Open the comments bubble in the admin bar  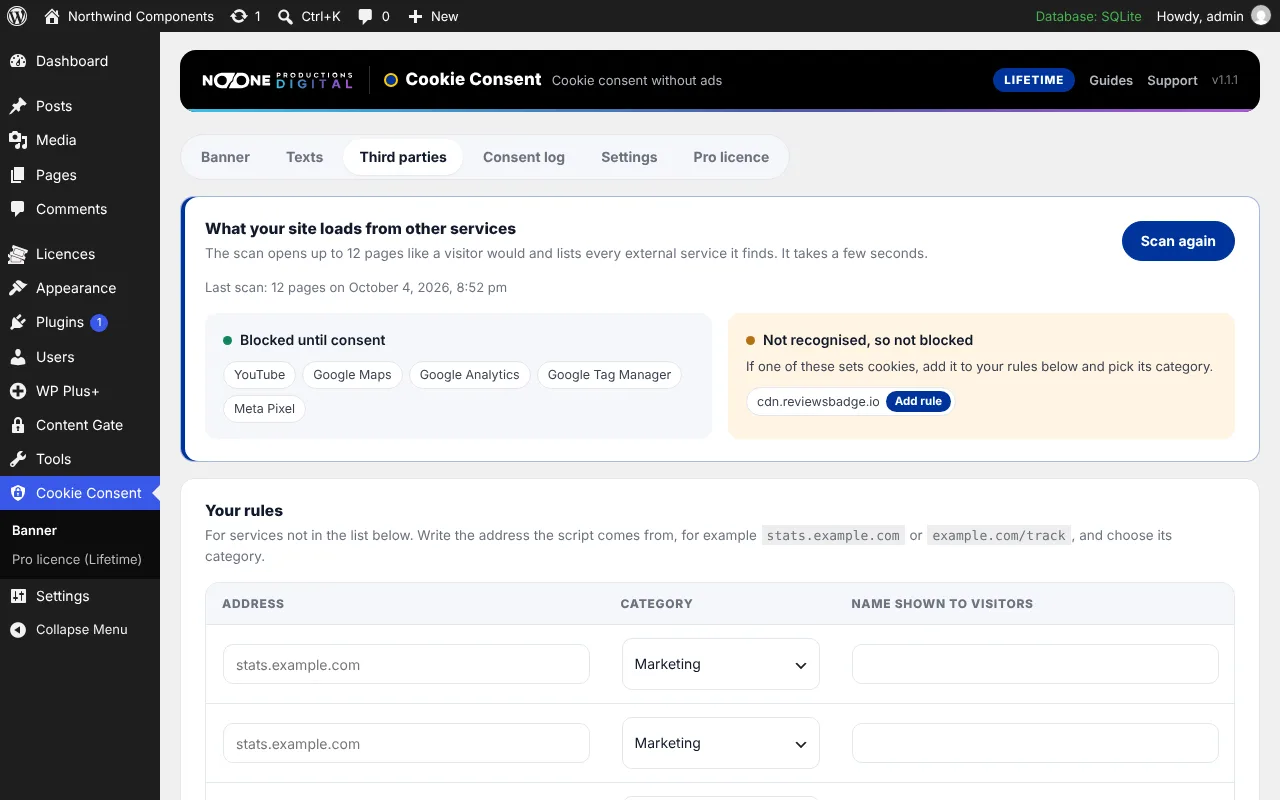click(366, 16)
